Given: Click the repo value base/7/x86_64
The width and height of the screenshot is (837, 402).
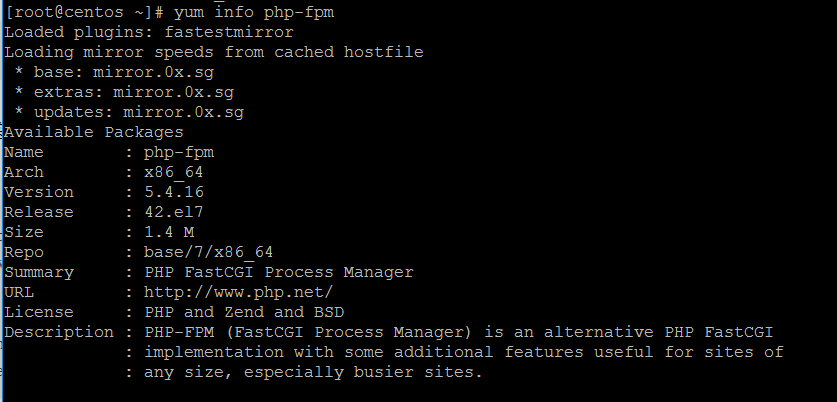Looking at the screenshot, I should [x=209, y=252].
